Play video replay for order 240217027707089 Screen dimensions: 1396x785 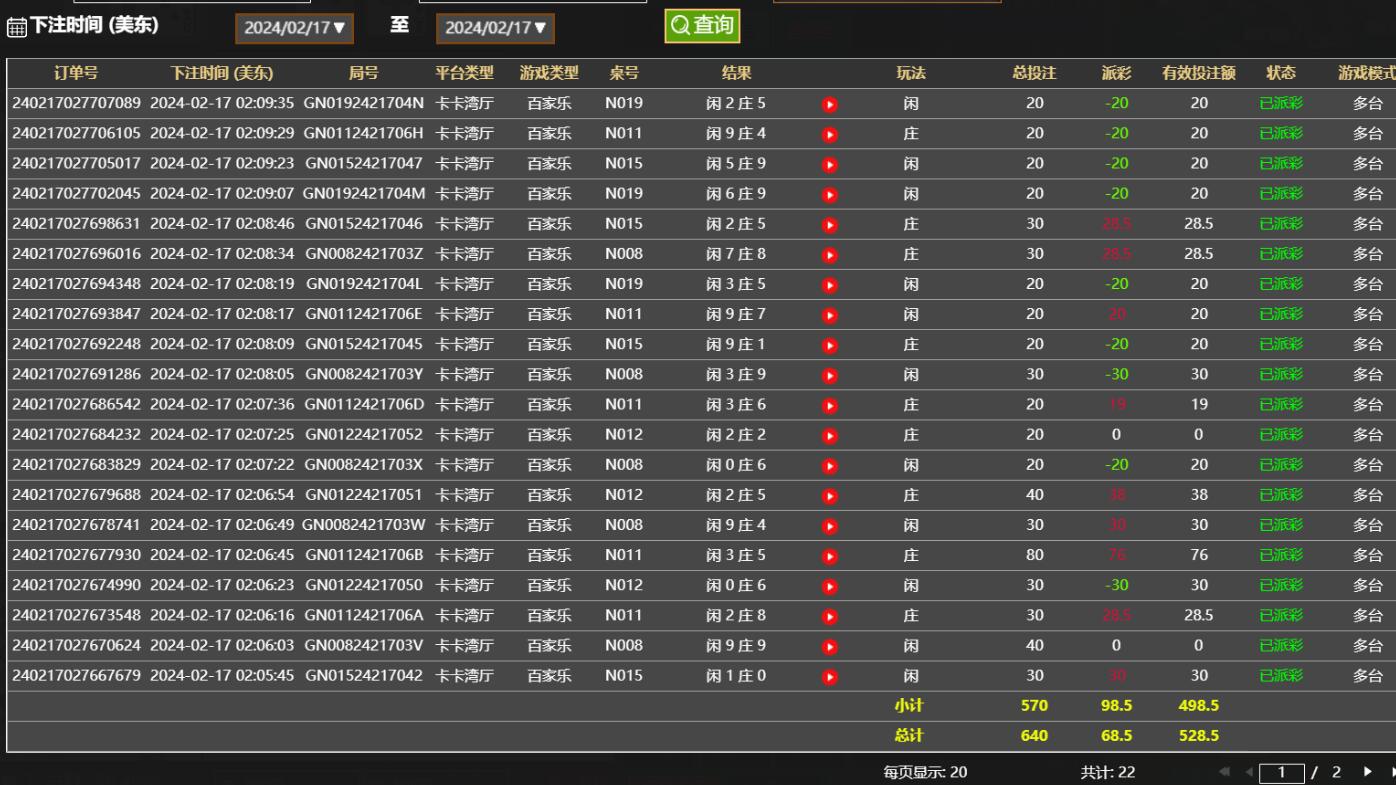829,104
